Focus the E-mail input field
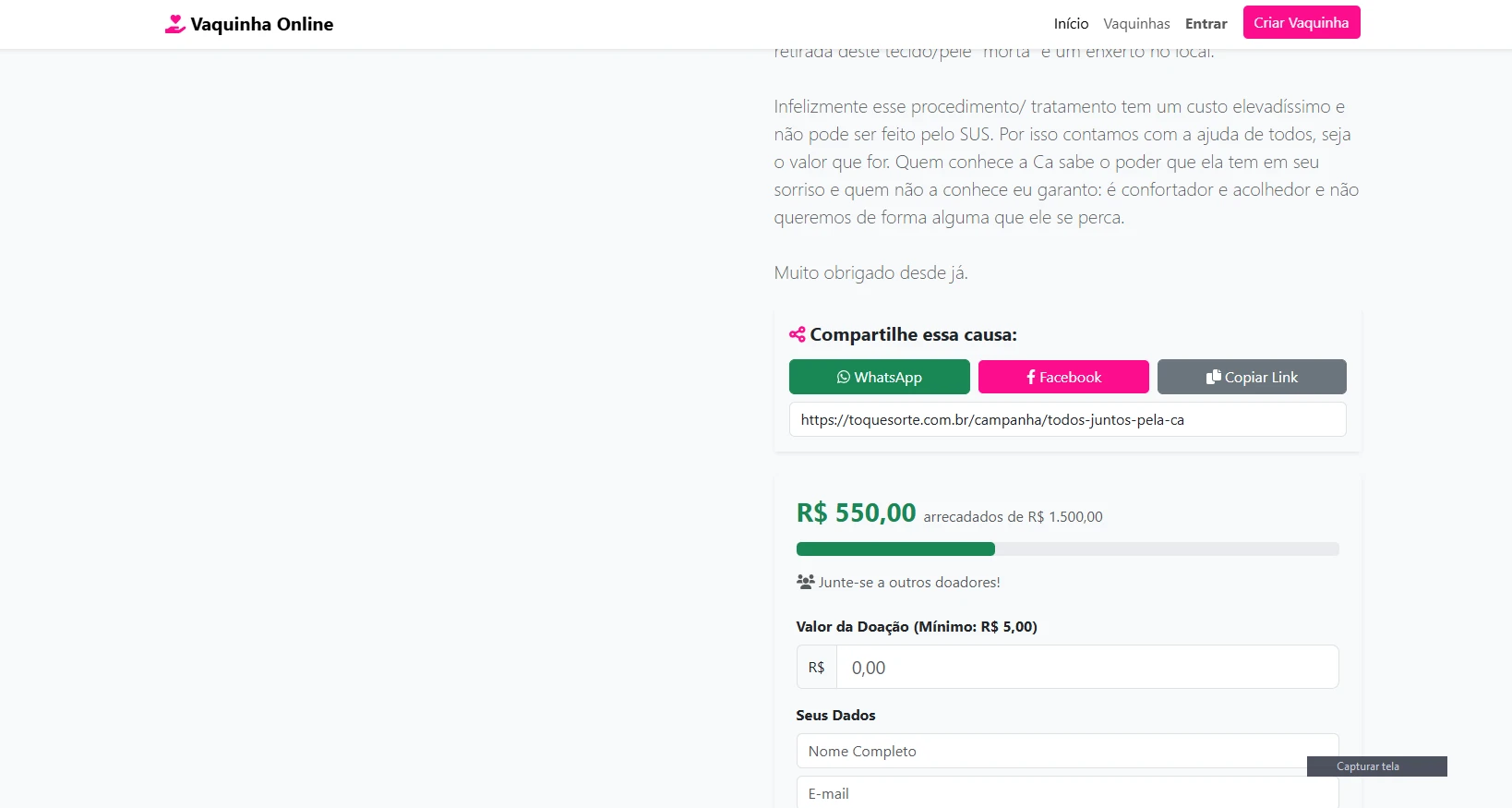1512x808 pixels. pyautogui.click(x=1067, y=792)
